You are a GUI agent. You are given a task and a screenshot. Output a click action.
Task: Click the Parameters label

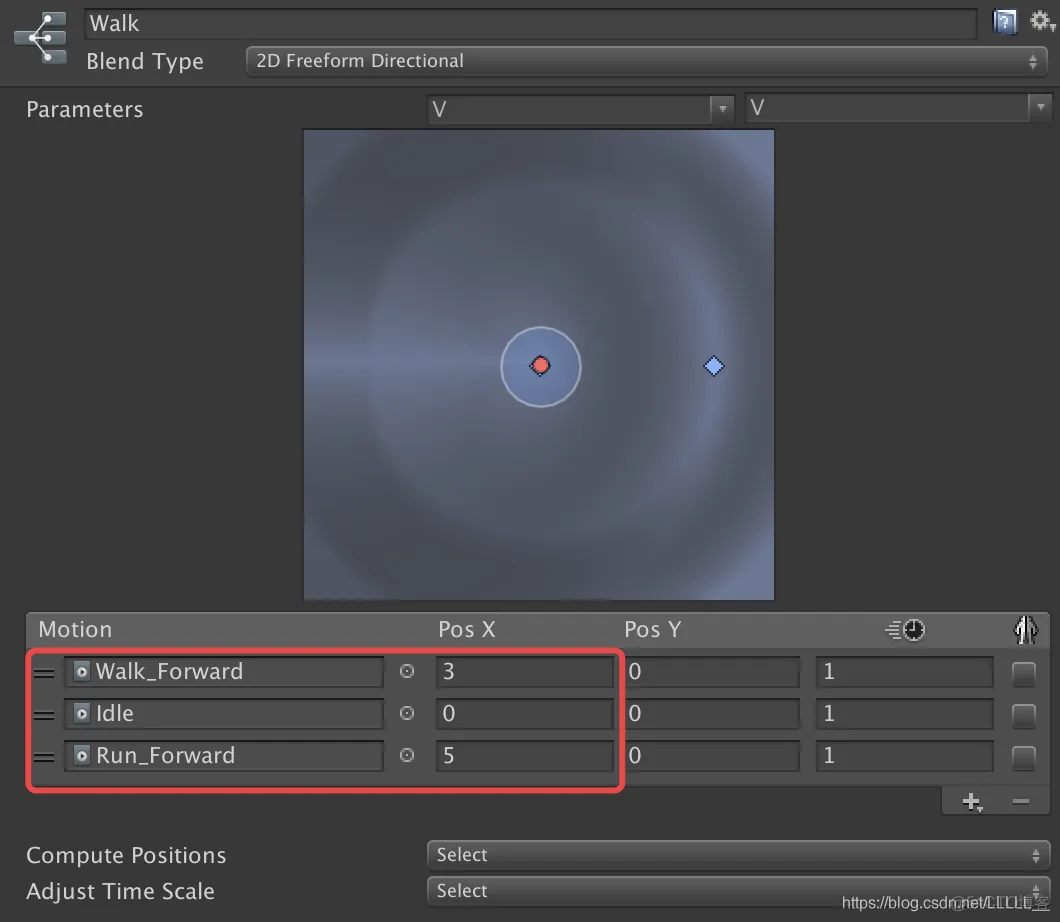click(x=85, y=110)
